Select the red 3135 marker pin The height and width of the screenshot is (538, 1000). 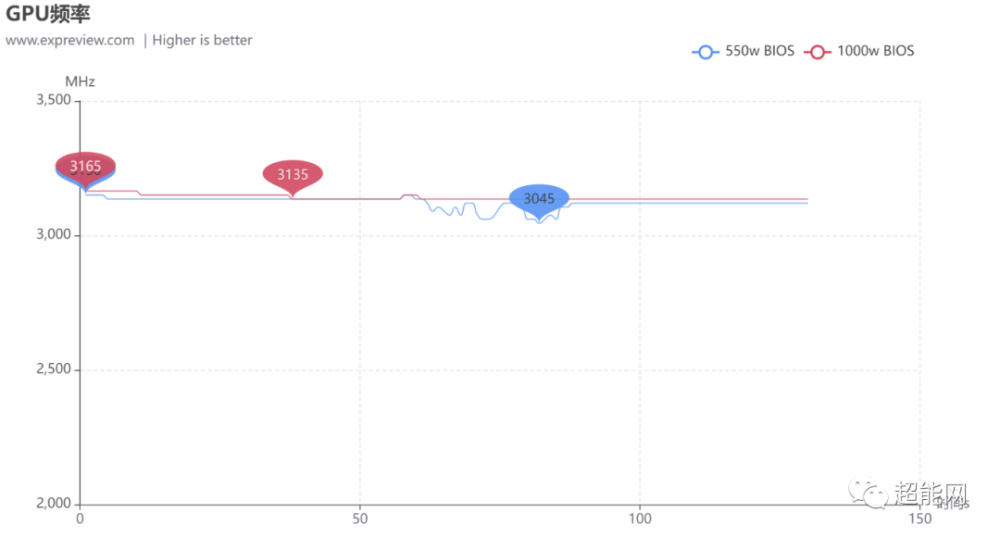click(x=292, y=174)
